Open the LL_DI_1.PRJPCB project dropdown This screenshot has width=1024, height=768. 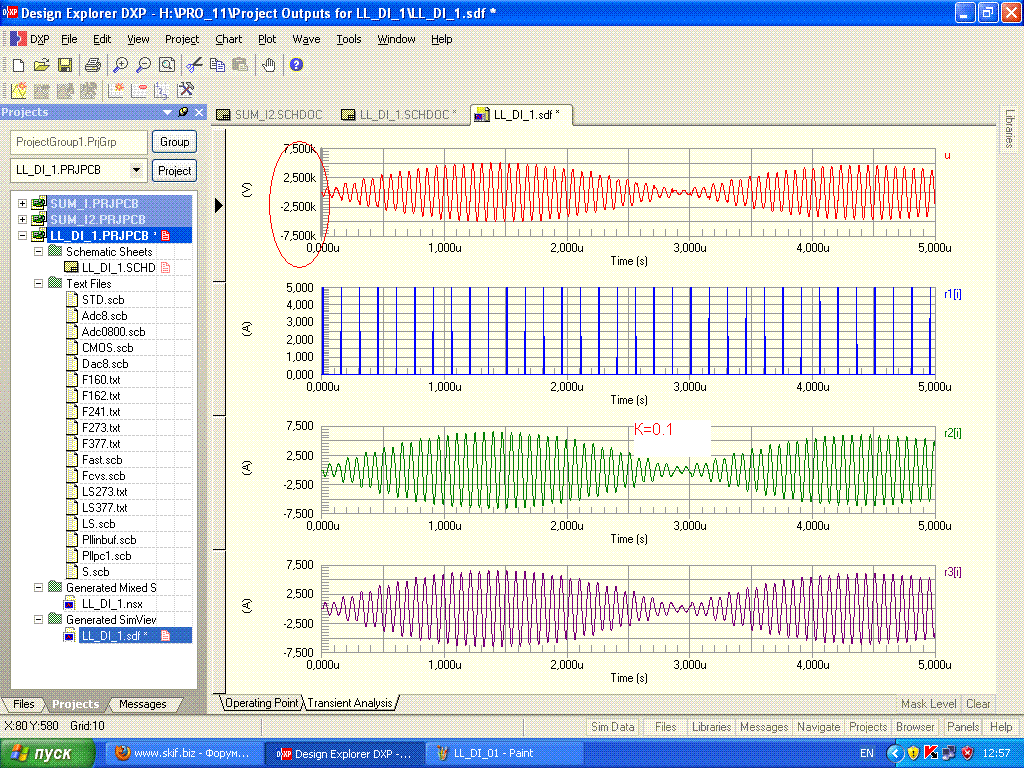point(137,170)
